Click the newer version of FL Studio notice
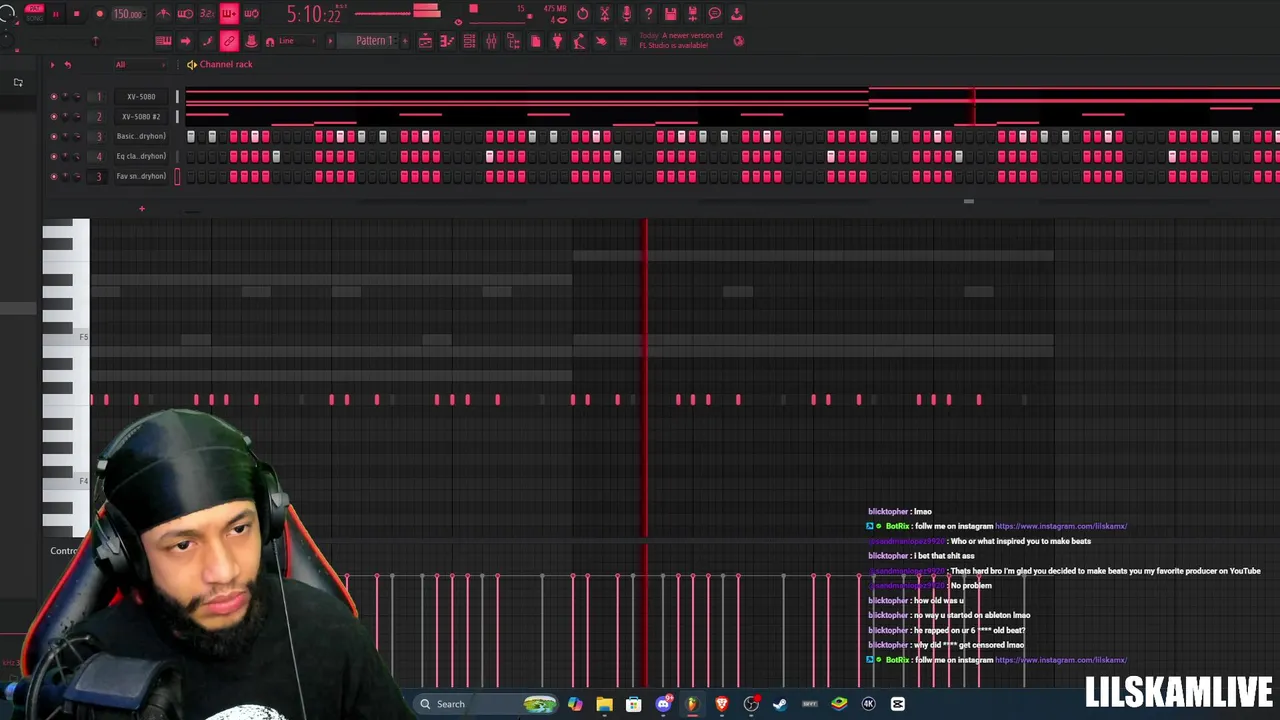Image resolution: width=1280 pixels, height=720 pixels. coord(681,40)
